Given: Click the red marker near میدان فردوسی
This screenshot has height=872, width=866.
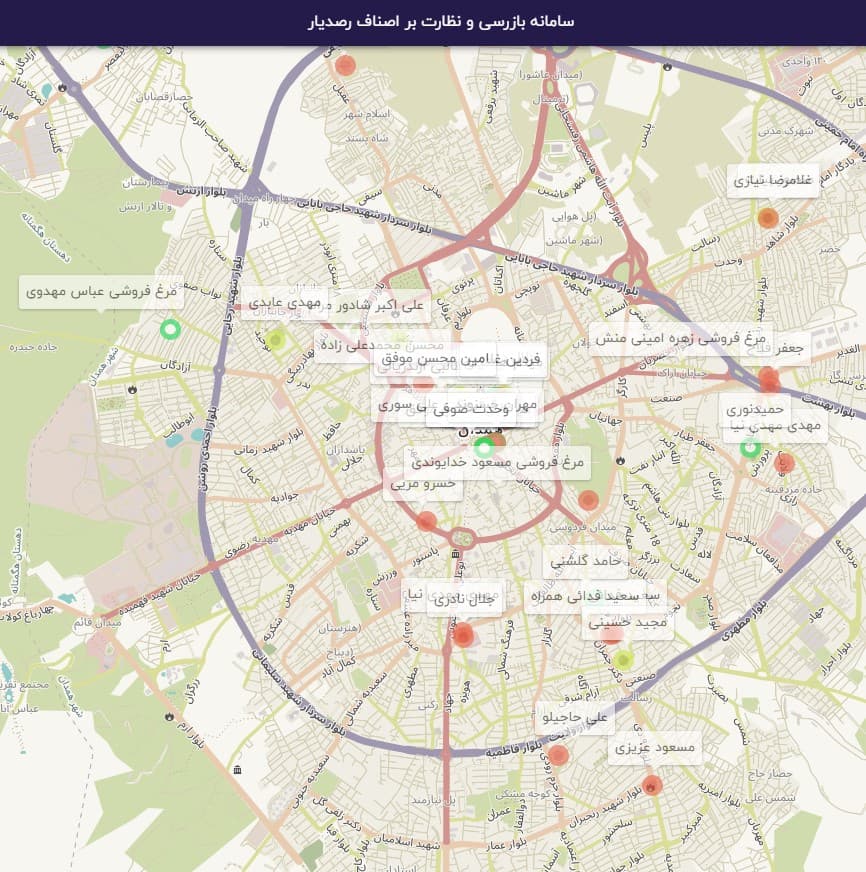Looking at the screenshot, I should coord(588,500).
